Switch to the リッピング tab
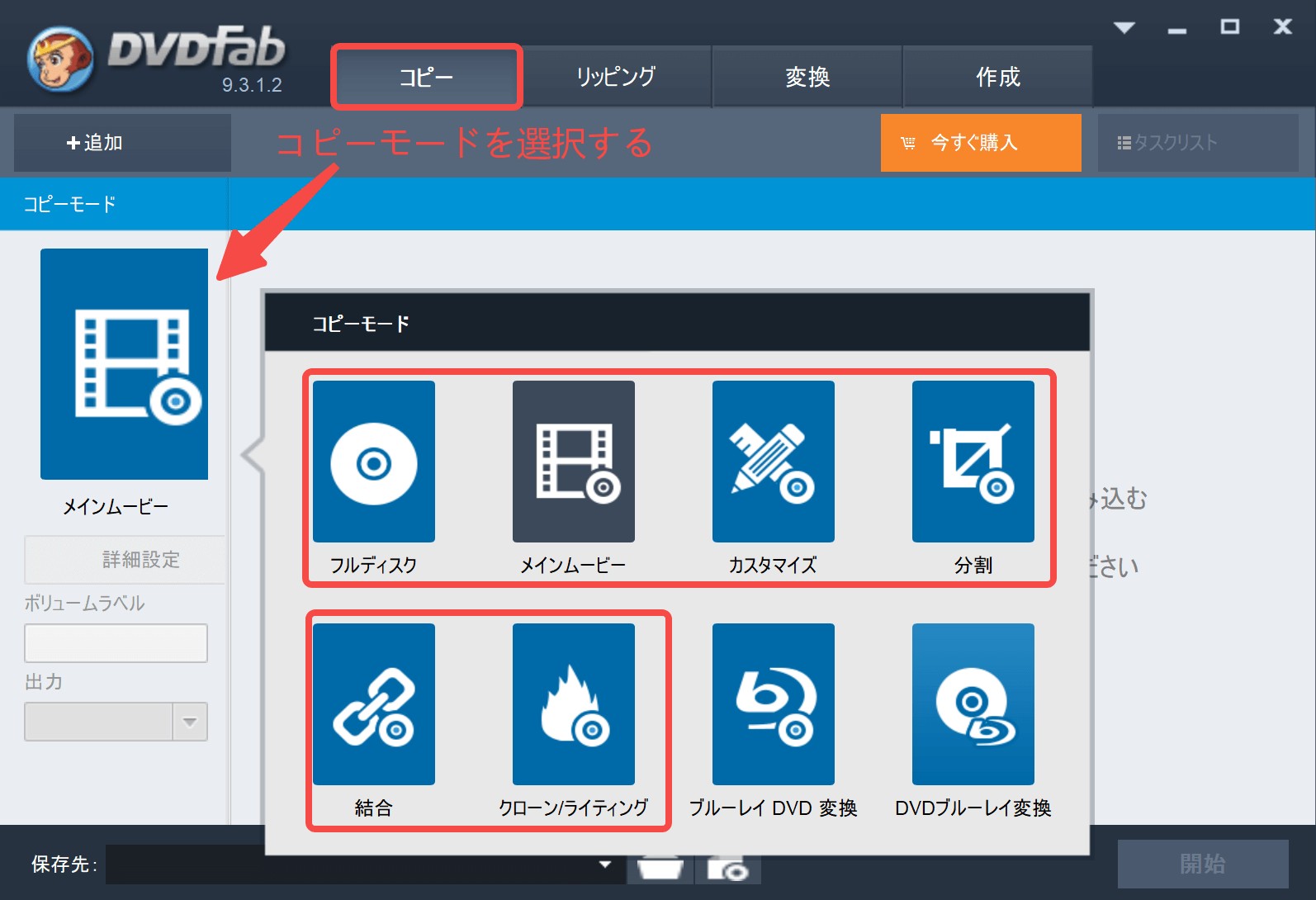The width and height of the screenshot is (1316, 900). (x=616, y=77)
